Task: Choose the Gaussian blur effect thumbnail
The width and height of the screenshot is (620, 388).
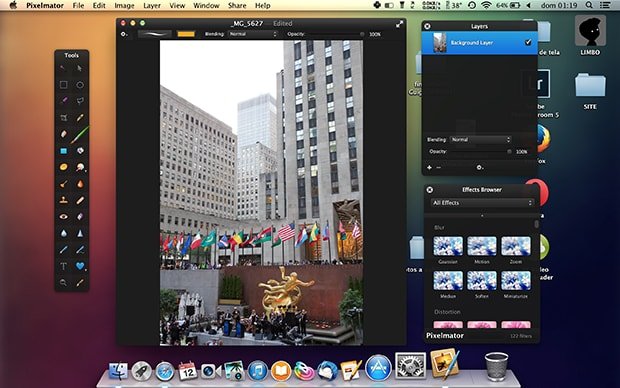Action: (448, 246)
